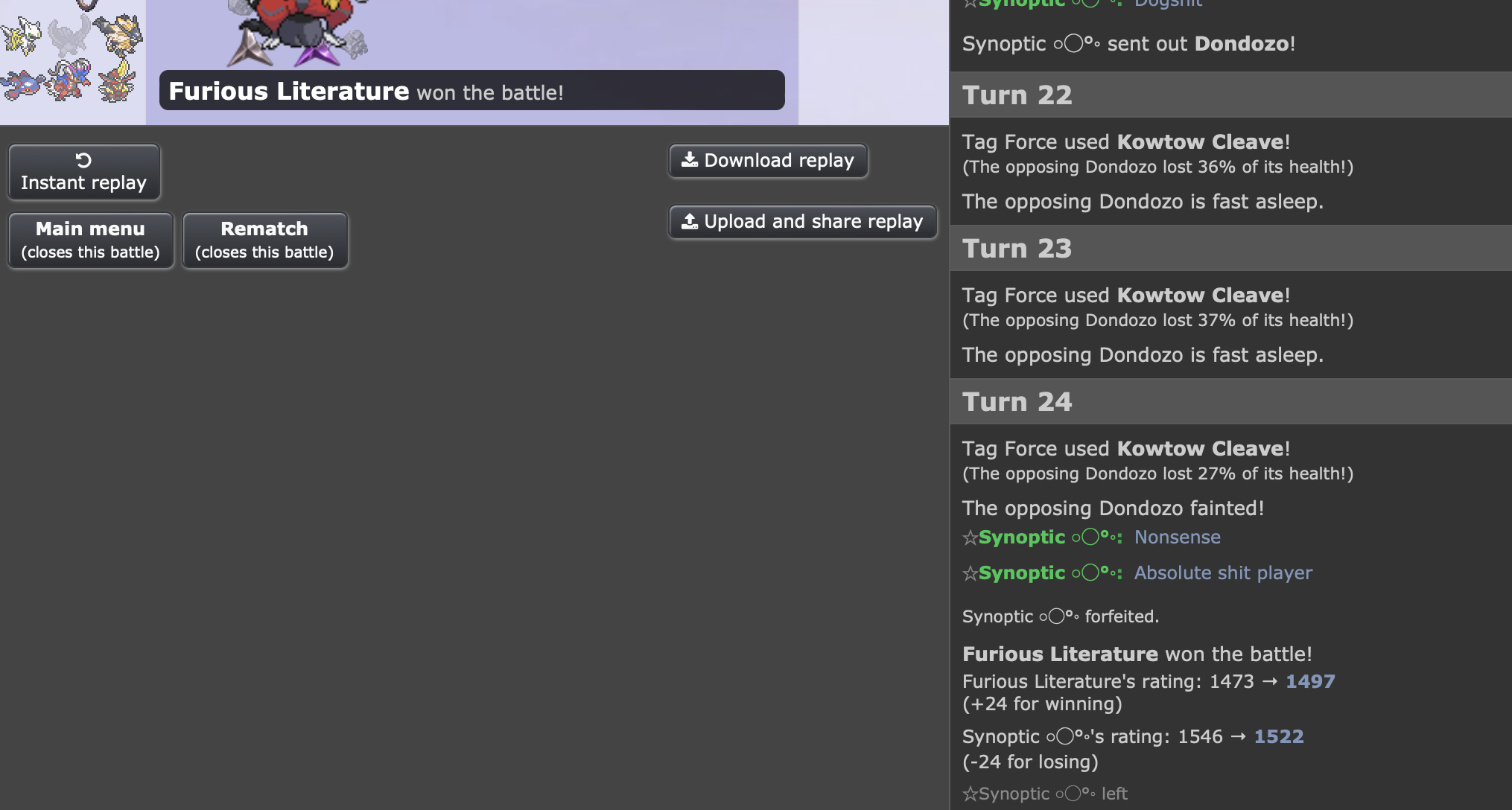Click the Stealth Rock hazard sprite

[355, 43]
